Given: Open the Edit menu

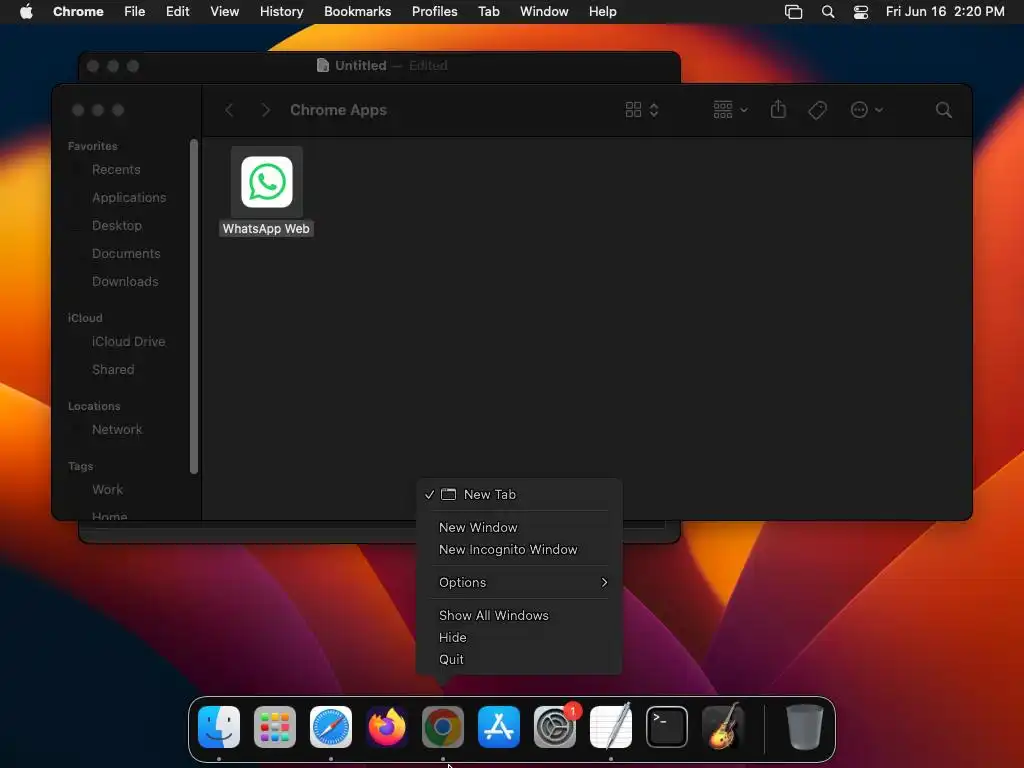Looking at the screenshot, I should coord(177,12).
